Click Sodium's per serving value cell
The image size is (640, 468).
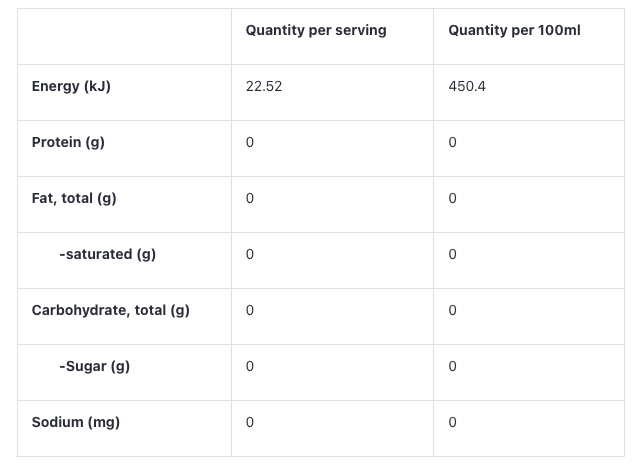[x=250, y=423]
